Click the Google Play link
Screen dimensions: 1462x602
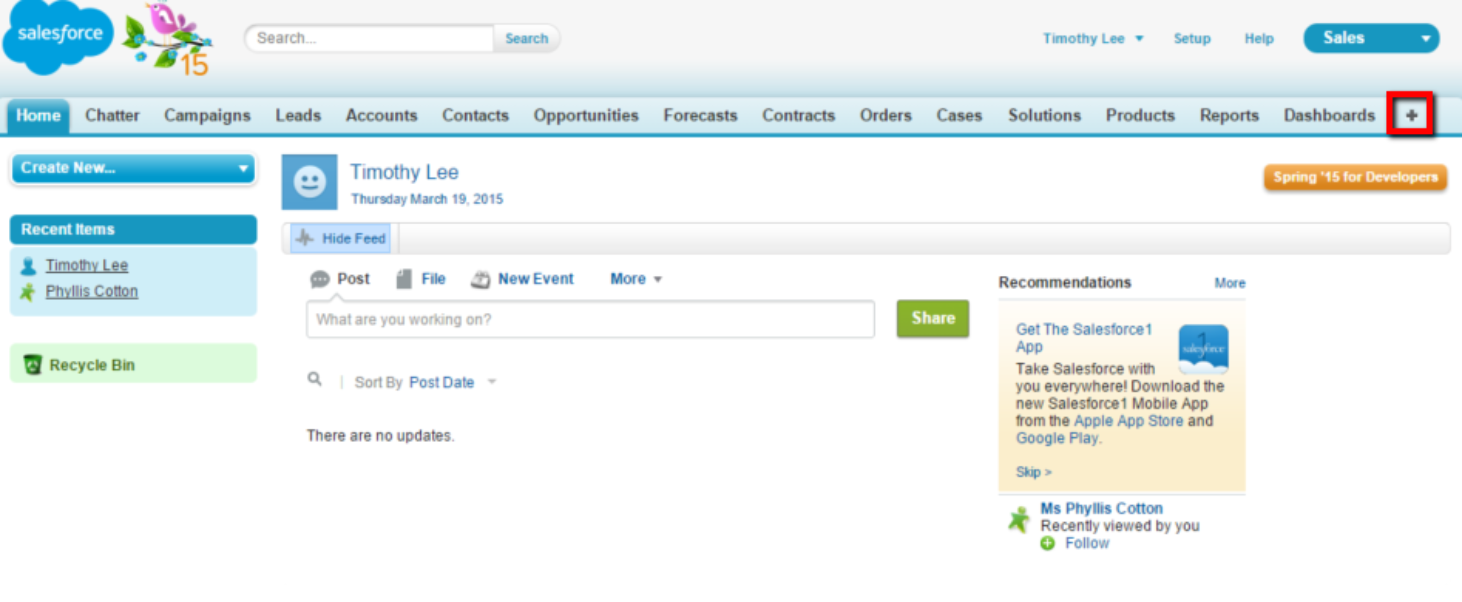(x=1056, y=439)
